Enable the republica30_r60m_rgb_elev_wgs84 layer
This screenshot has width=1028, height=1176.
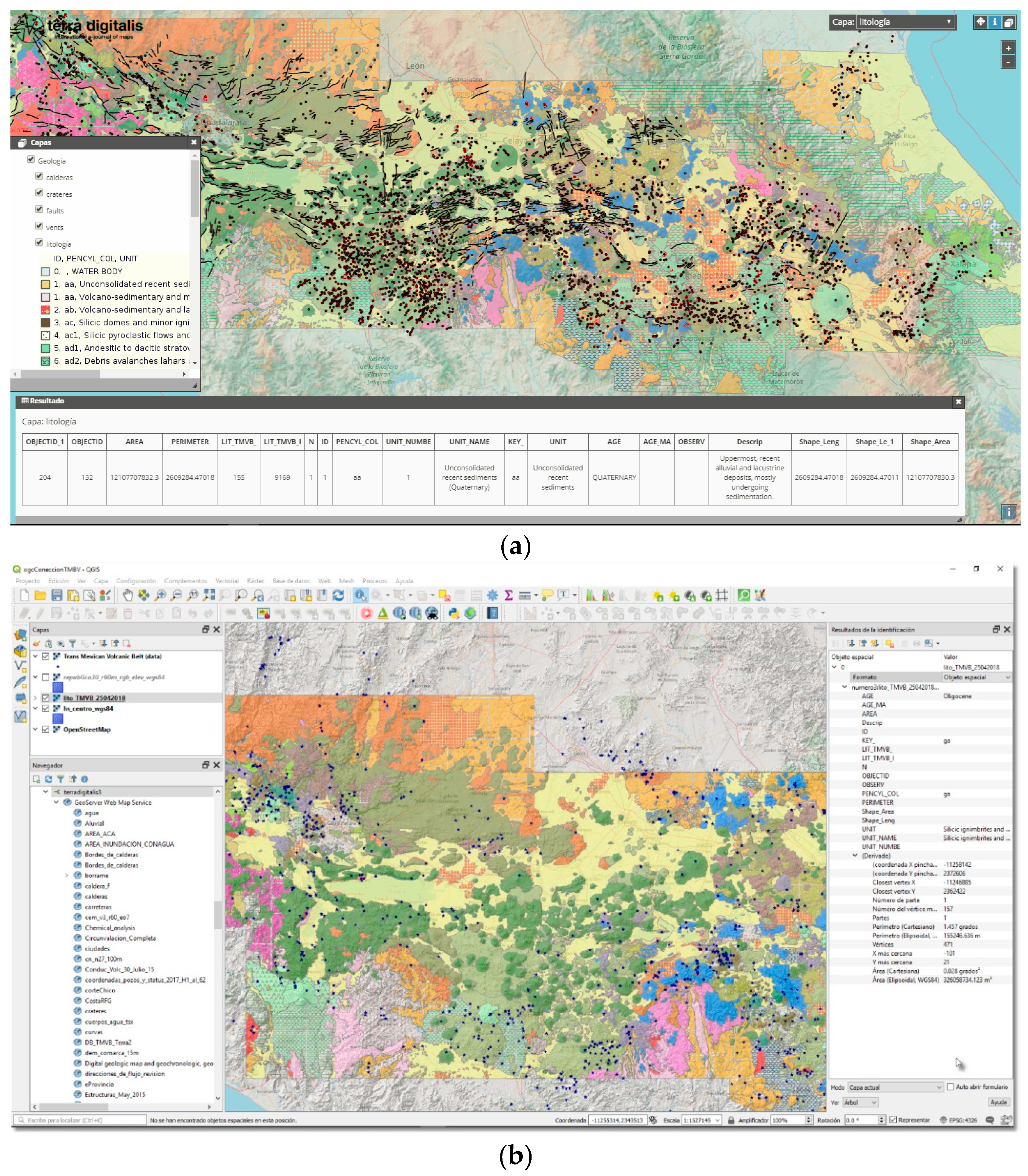[46, 677]
